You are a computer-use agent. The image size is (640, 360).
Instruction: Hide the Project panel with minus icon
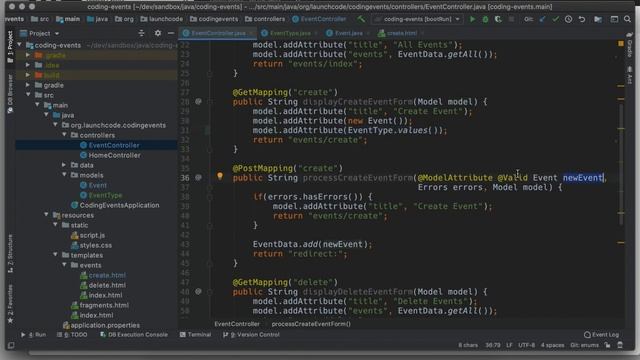pyautogui.click(x=171, y=33)
